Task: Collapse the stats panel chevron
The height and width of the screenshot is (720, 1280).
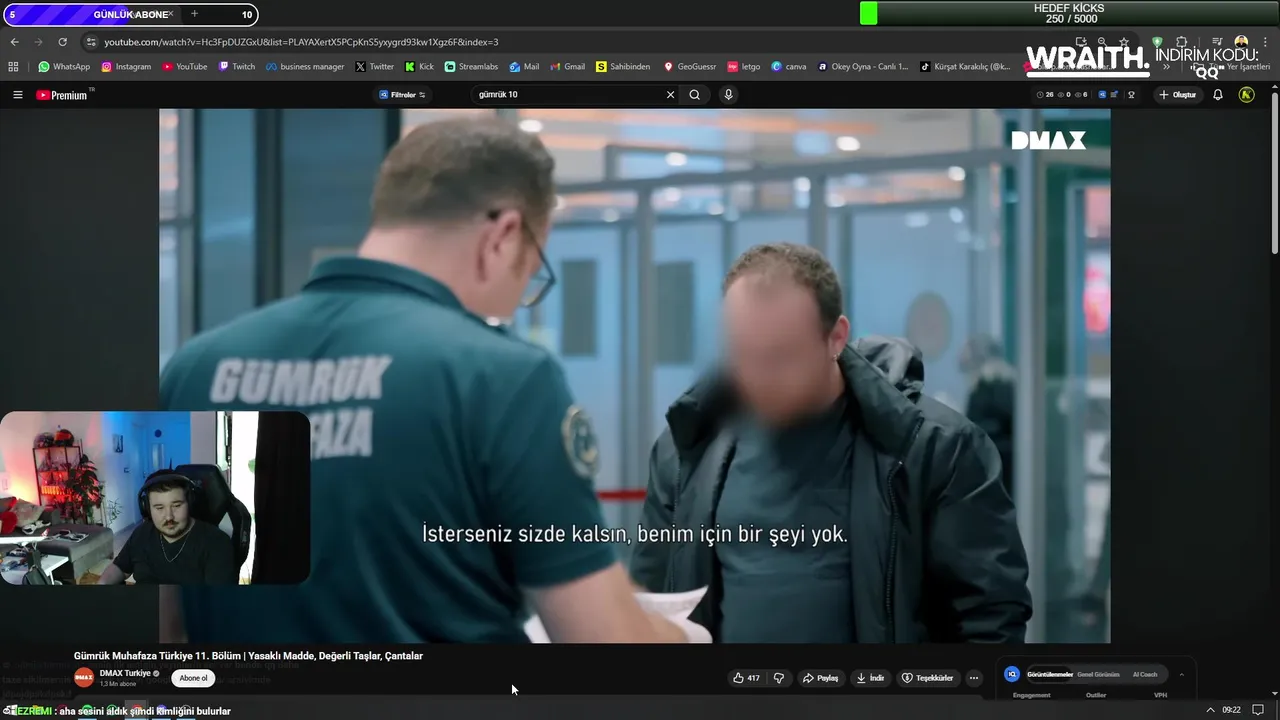Action: tap(1181, 674)
